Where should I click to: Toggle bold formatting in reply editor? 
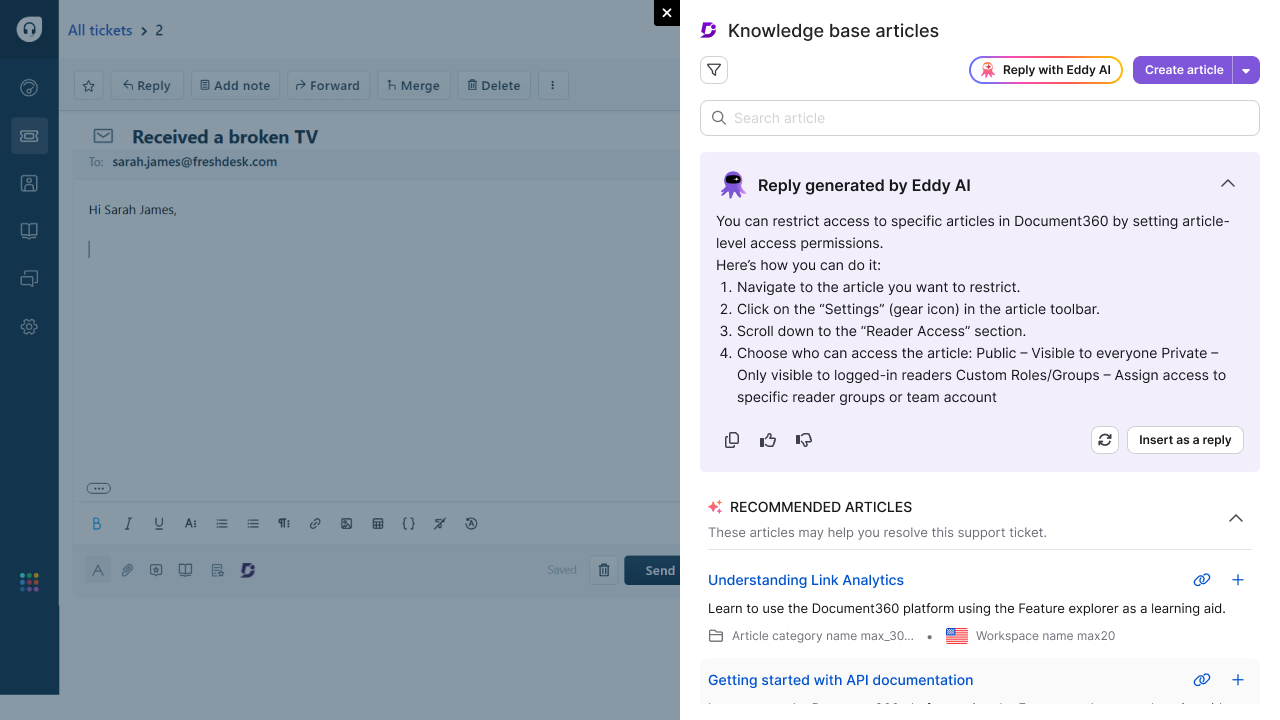[x=97, y=523]
